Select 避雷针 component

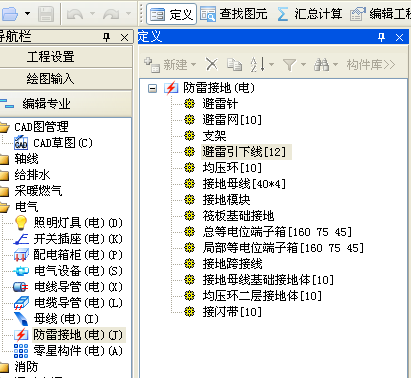click(220, 104)
